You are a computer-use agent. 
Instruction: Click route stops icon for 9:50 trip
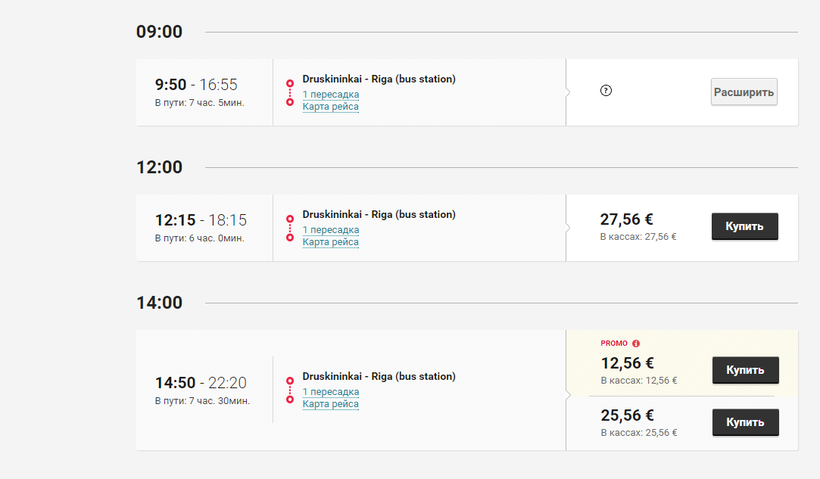(x=290, y=92)
